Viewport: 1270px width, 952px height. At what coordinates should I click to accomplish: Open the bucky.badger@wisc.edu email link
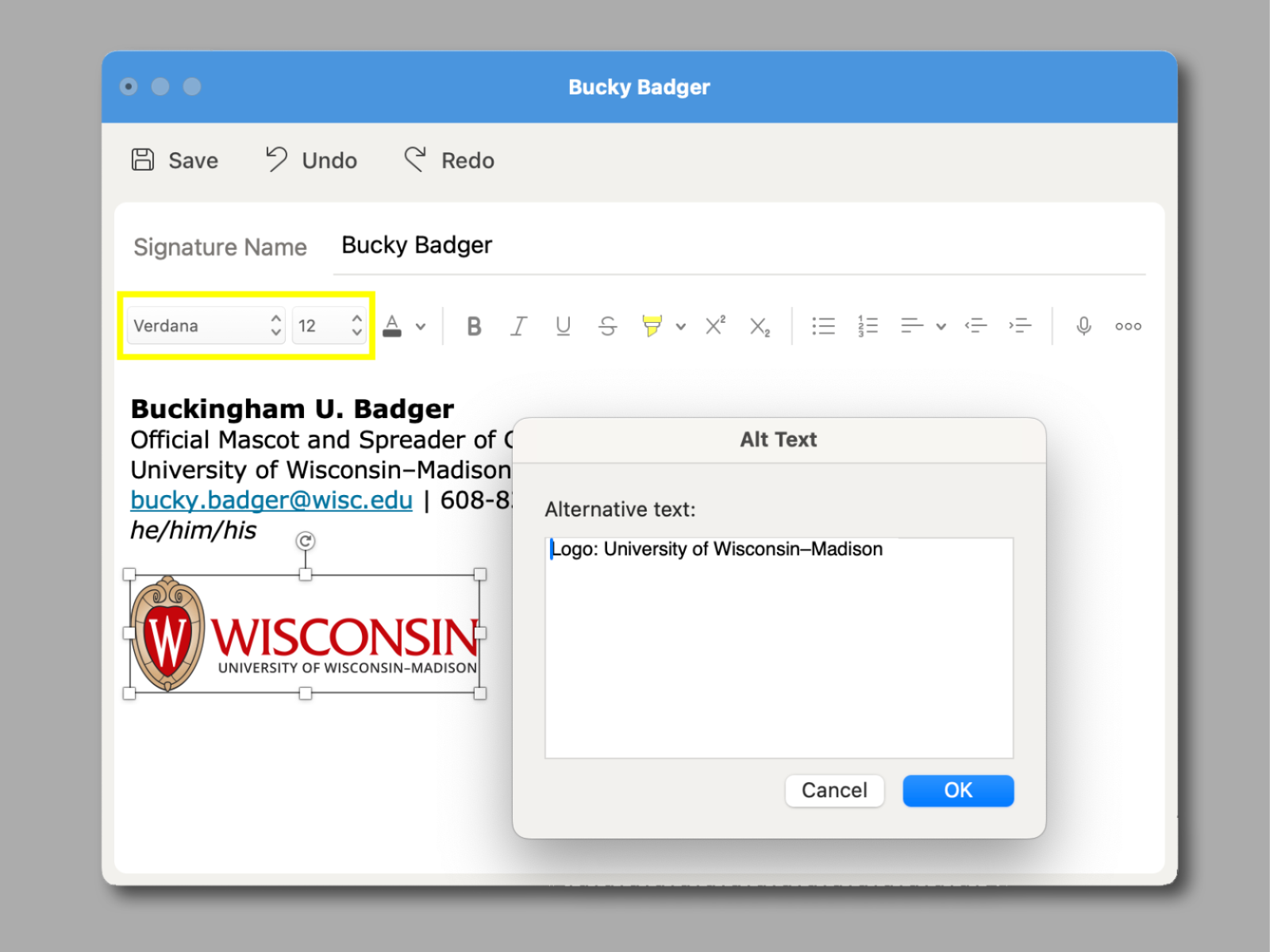[x=271, y=500]
